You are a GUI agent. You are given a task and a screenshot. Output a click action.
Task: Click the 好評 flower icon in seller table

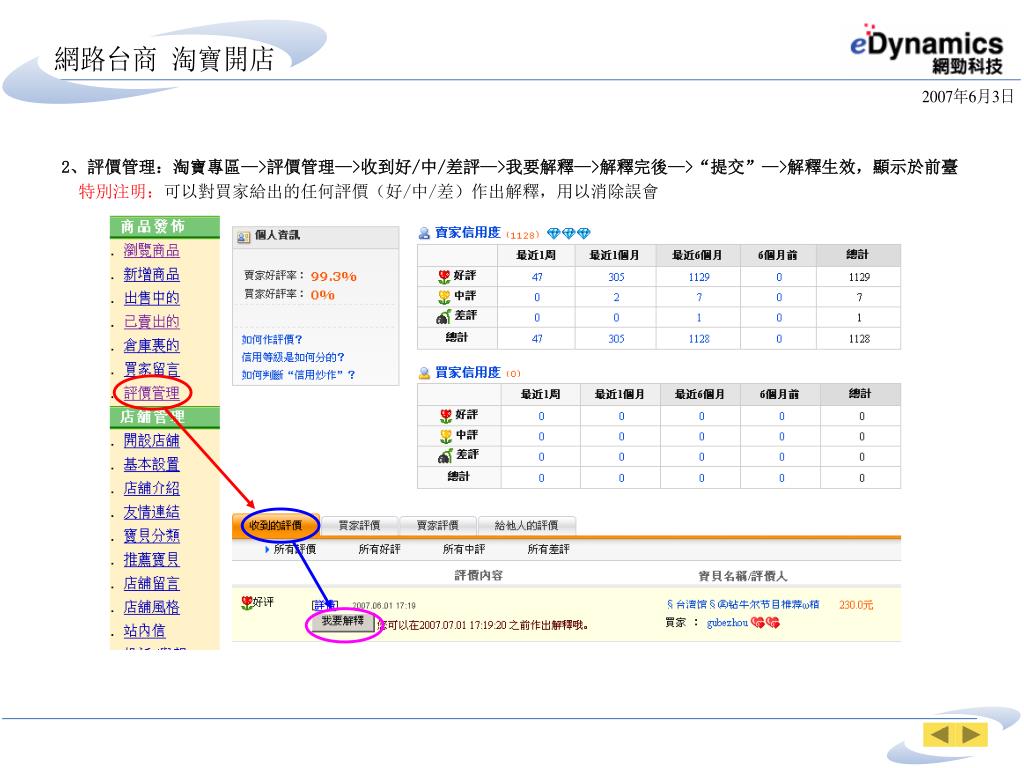pyautogui.click(x=445, y=276)
